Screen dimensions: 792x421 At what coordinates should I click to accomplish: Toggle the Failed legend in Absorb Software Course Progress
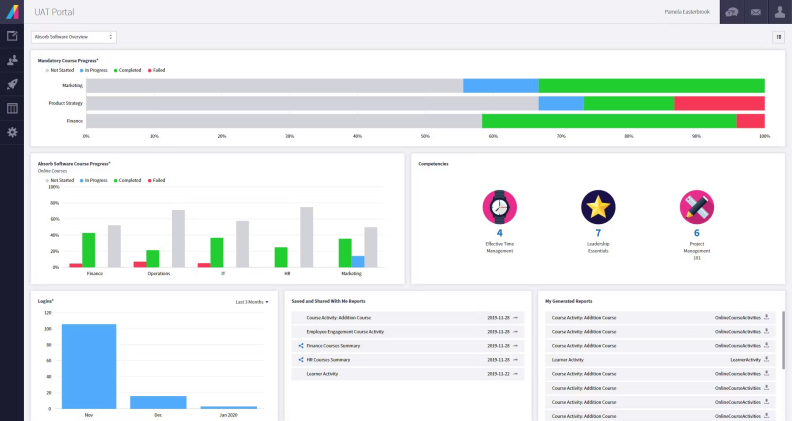point(157,180)
